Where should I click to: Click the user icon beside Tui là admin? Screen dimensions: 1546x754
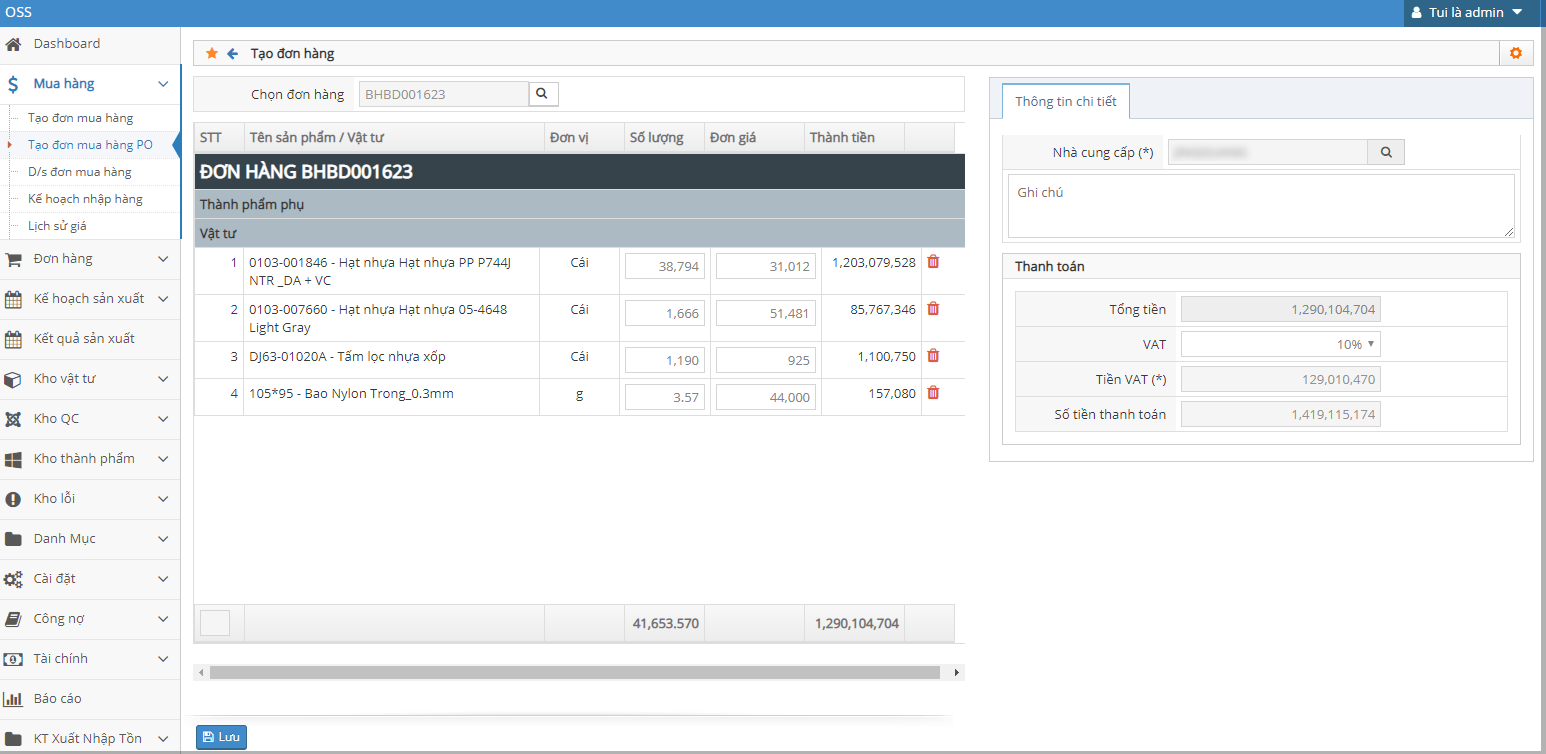point(1417,13)
